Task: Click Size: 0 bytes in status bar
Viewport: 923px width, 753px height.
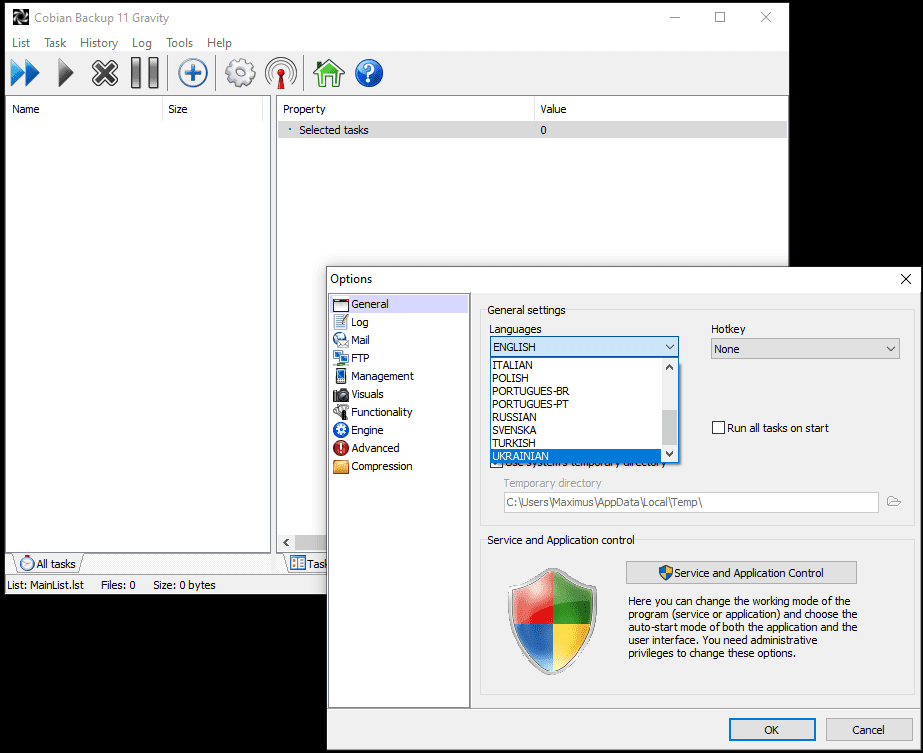Action: (184, 585)
